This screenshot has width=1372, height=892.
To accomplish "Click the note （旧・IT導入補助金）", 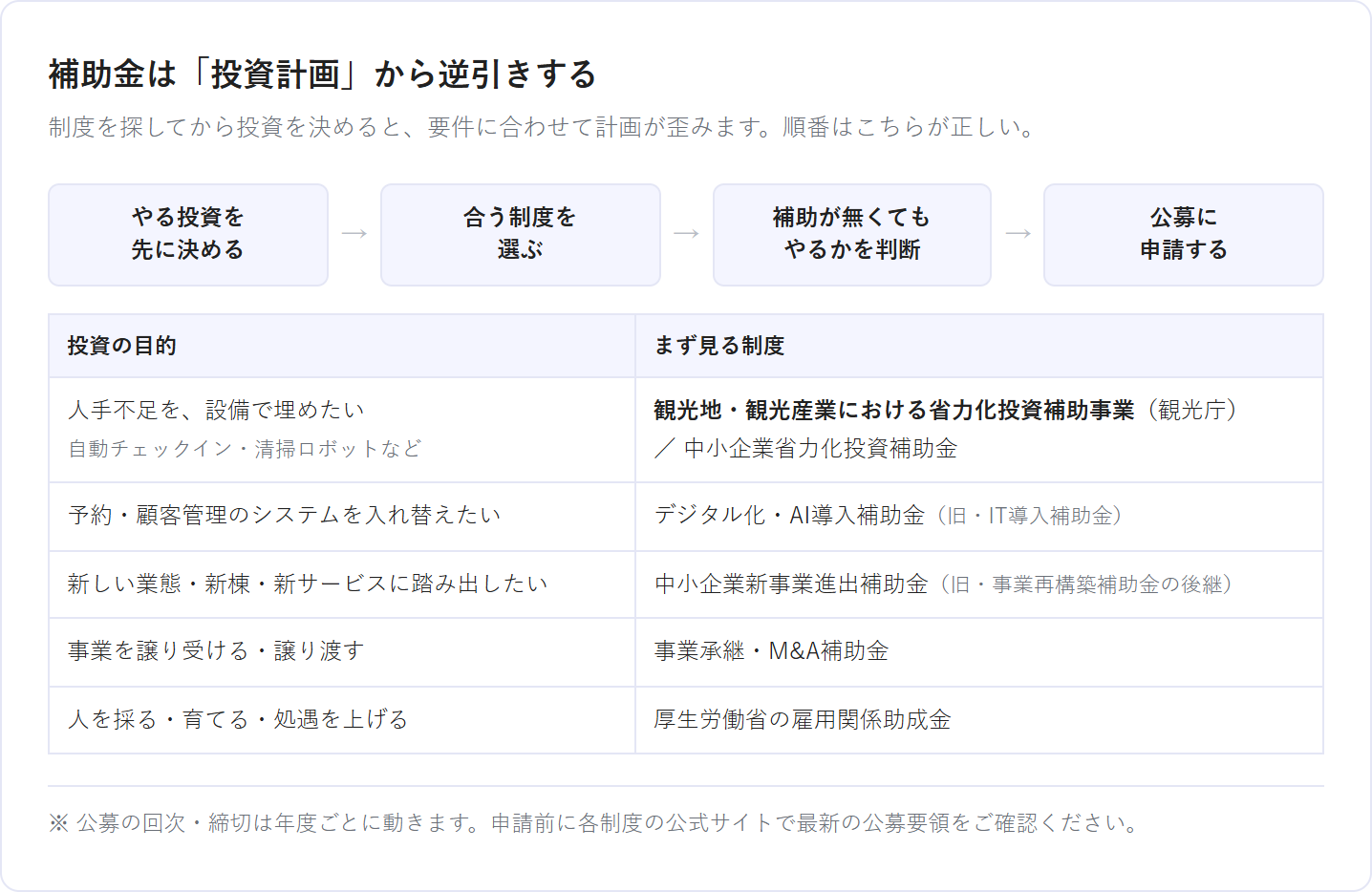I will click(x=1030, y=516).
